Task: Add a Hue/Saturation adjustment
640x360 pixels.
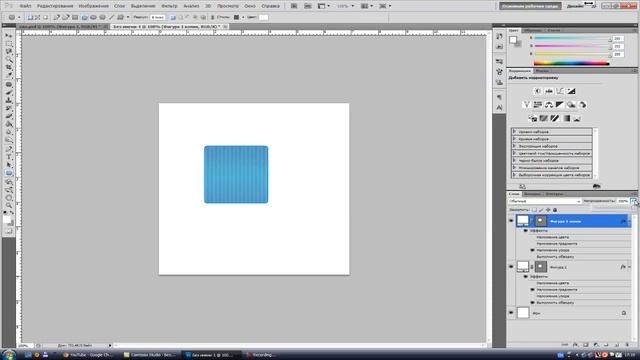Action: (x=538, y=105)
